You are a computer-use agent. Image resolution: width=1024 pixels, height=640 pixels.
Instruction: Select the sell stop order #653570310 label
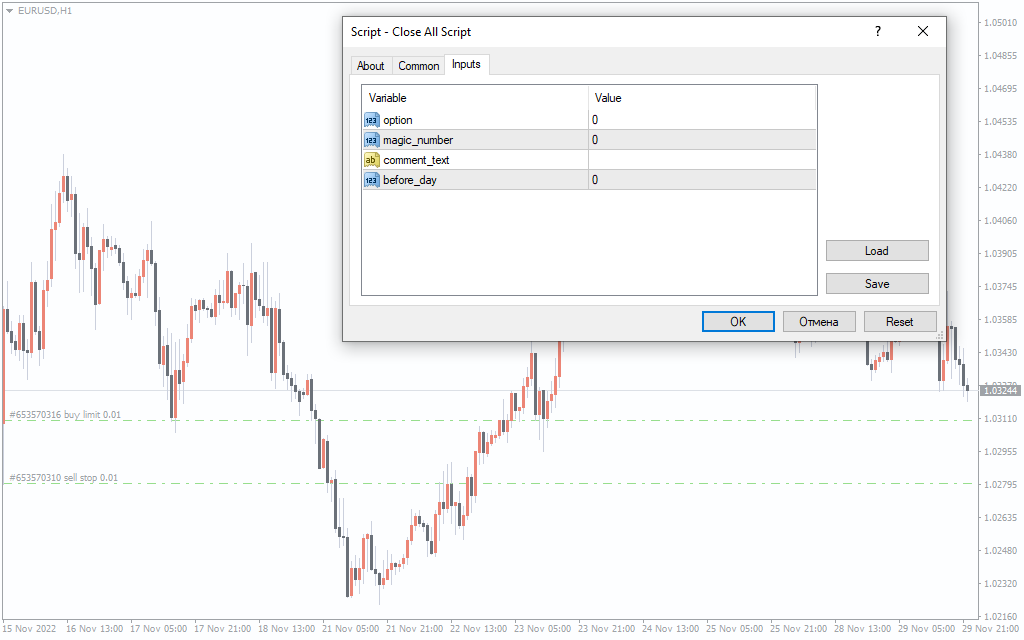pyautogui.click(x=62, y=478)
